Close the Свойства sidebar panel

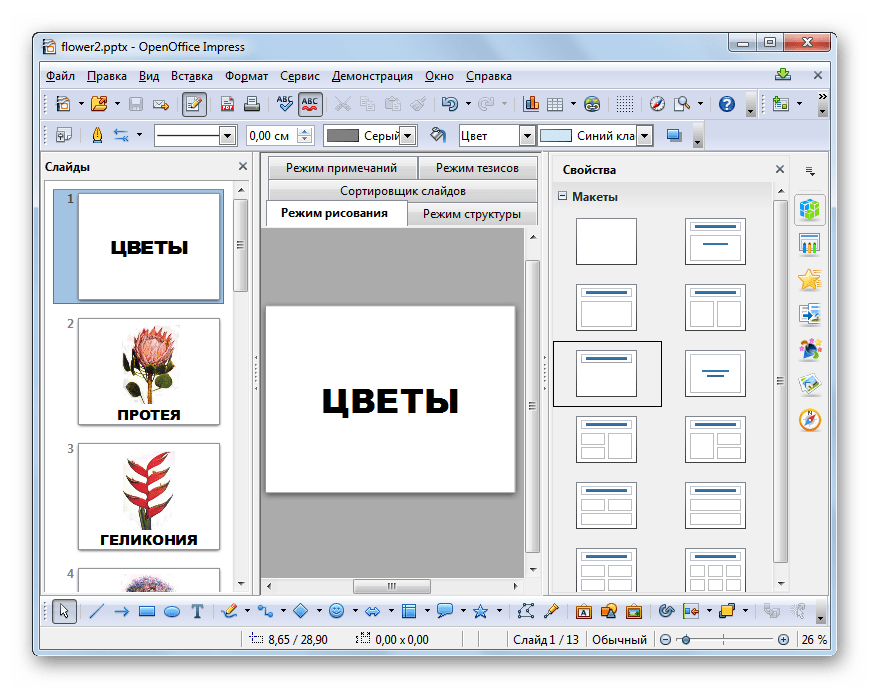[x=780, y=169]
